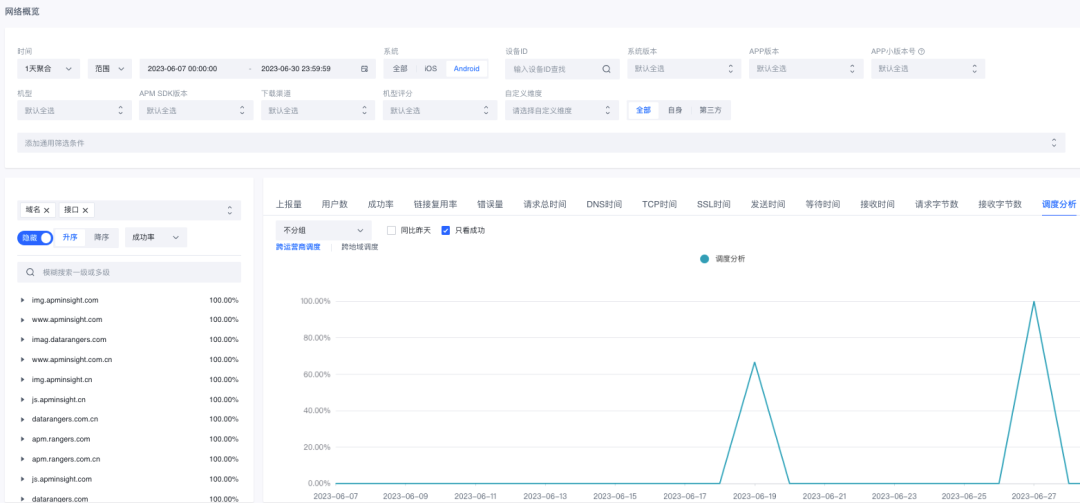Viewport: 1080px width, 503px height.
Task: Click the search magnifier in device ID field
Action: pos(606,69)
